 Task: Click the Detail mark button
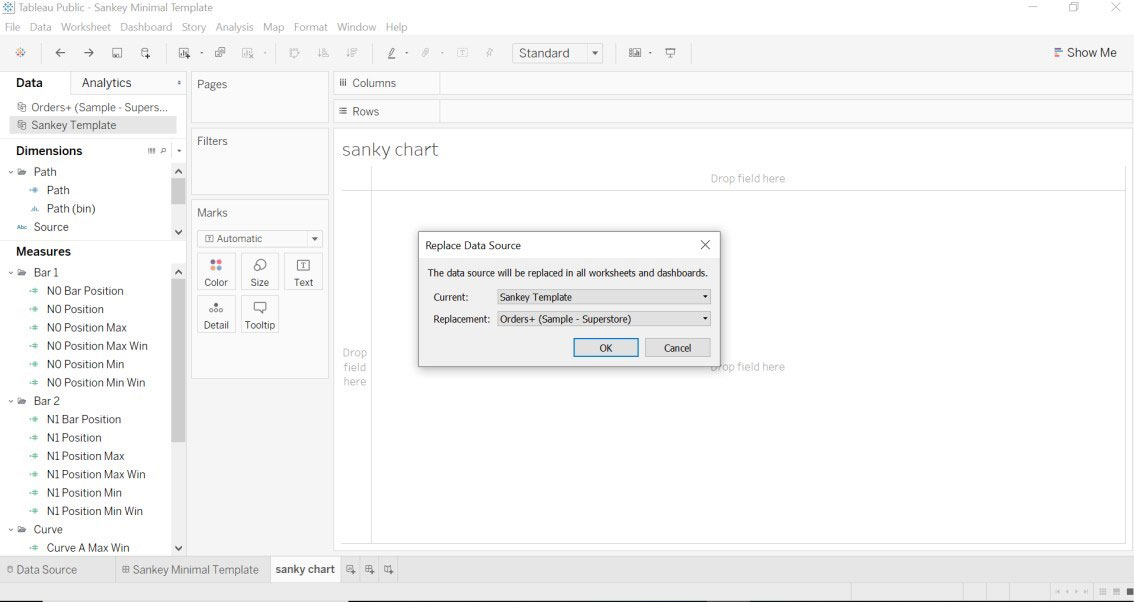pos(216,313)
